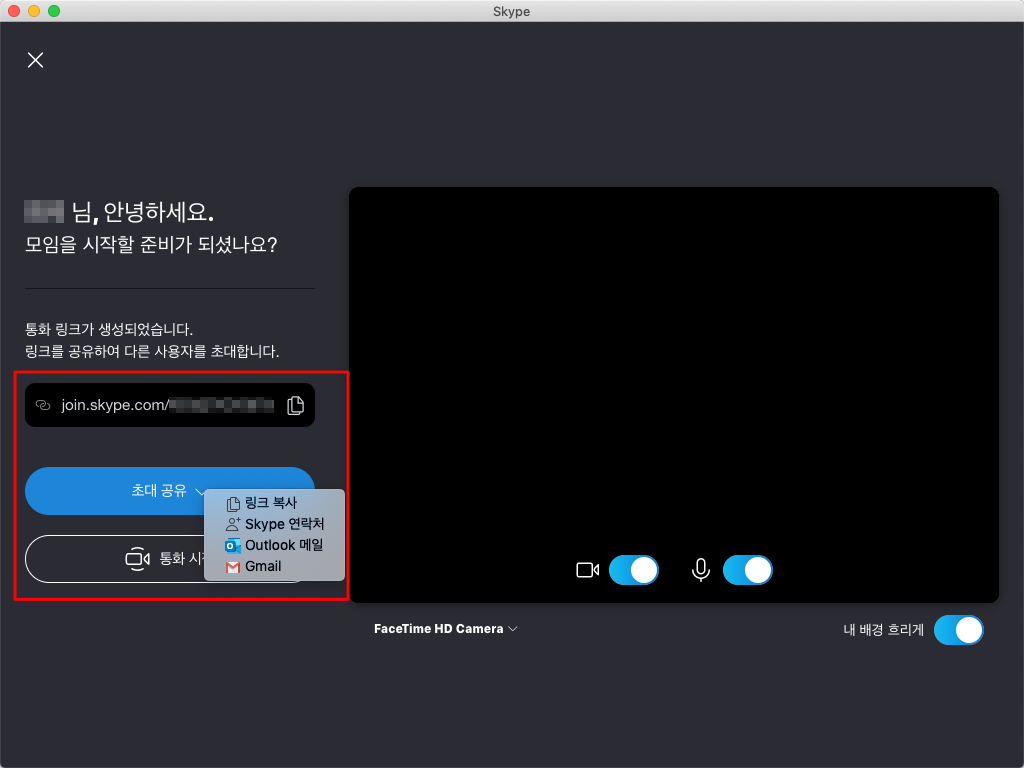Disable the 내 배경 흐리게 blur toggle
Viewport: 1024px width, 768px height.
click(959, 630)
